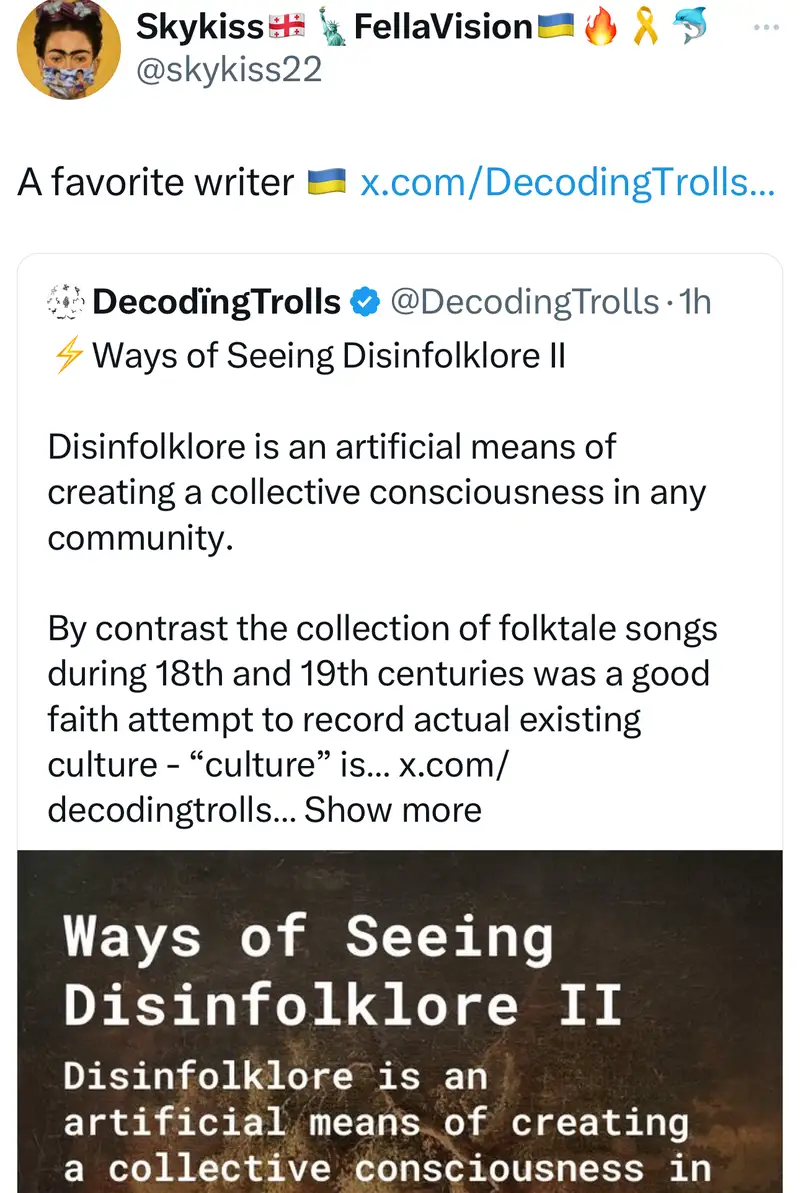Open the Ways of Seeing Disinfolklore II image

[x=400, y=1020]
